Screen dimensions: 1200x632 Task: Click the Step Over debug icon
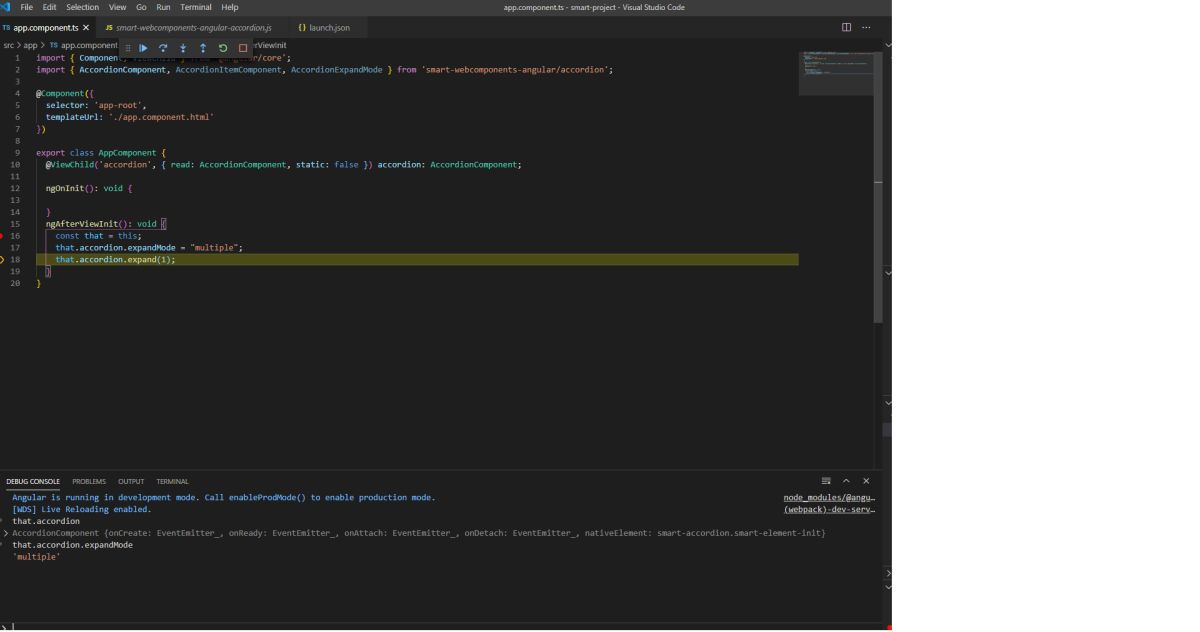tap(163, 48)
